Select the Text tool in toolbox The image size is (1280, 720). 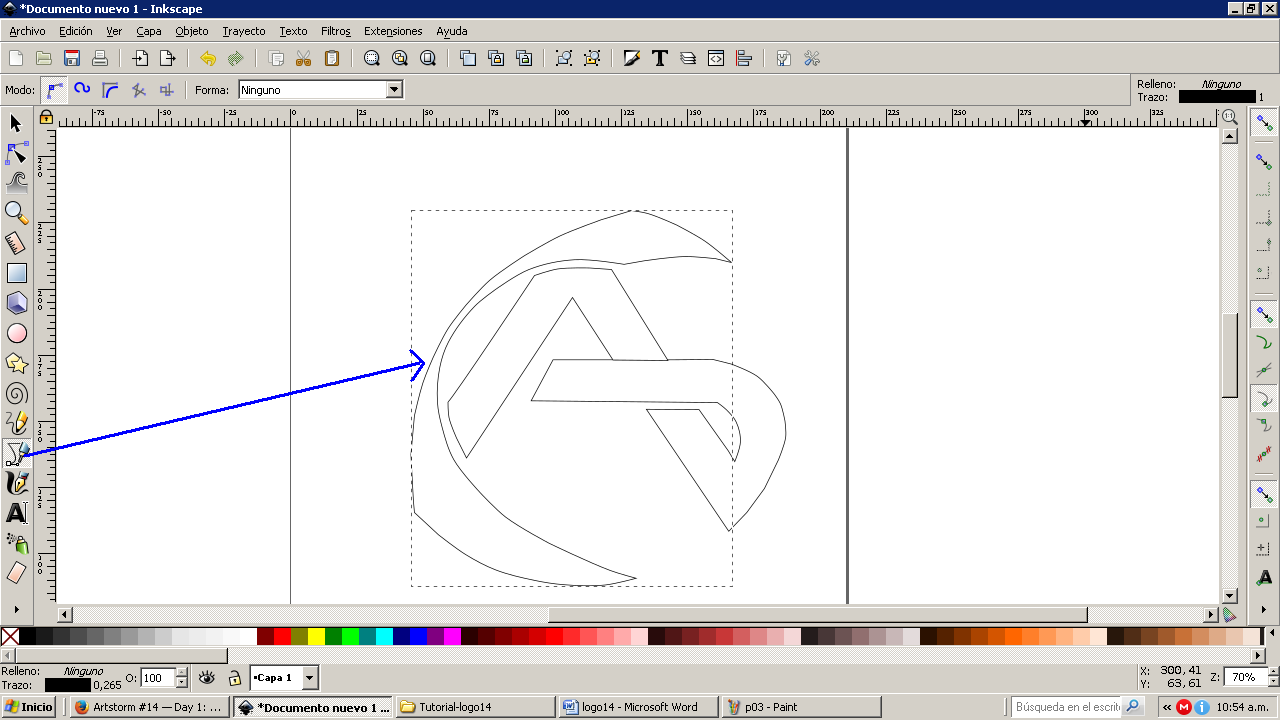tap(16, 513)
